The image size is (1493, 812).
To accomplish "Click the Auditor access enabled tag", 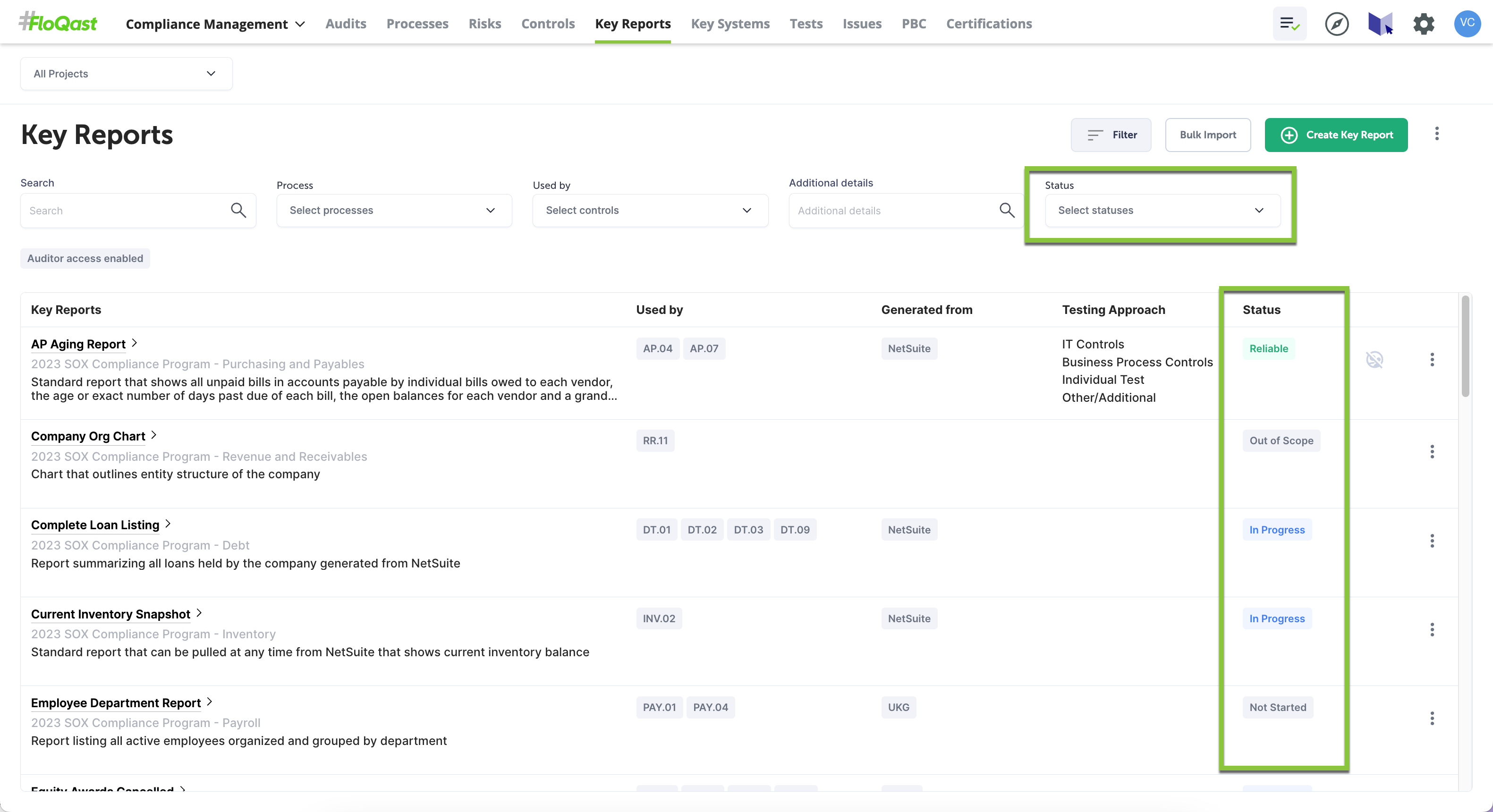I will coord(85,259).
